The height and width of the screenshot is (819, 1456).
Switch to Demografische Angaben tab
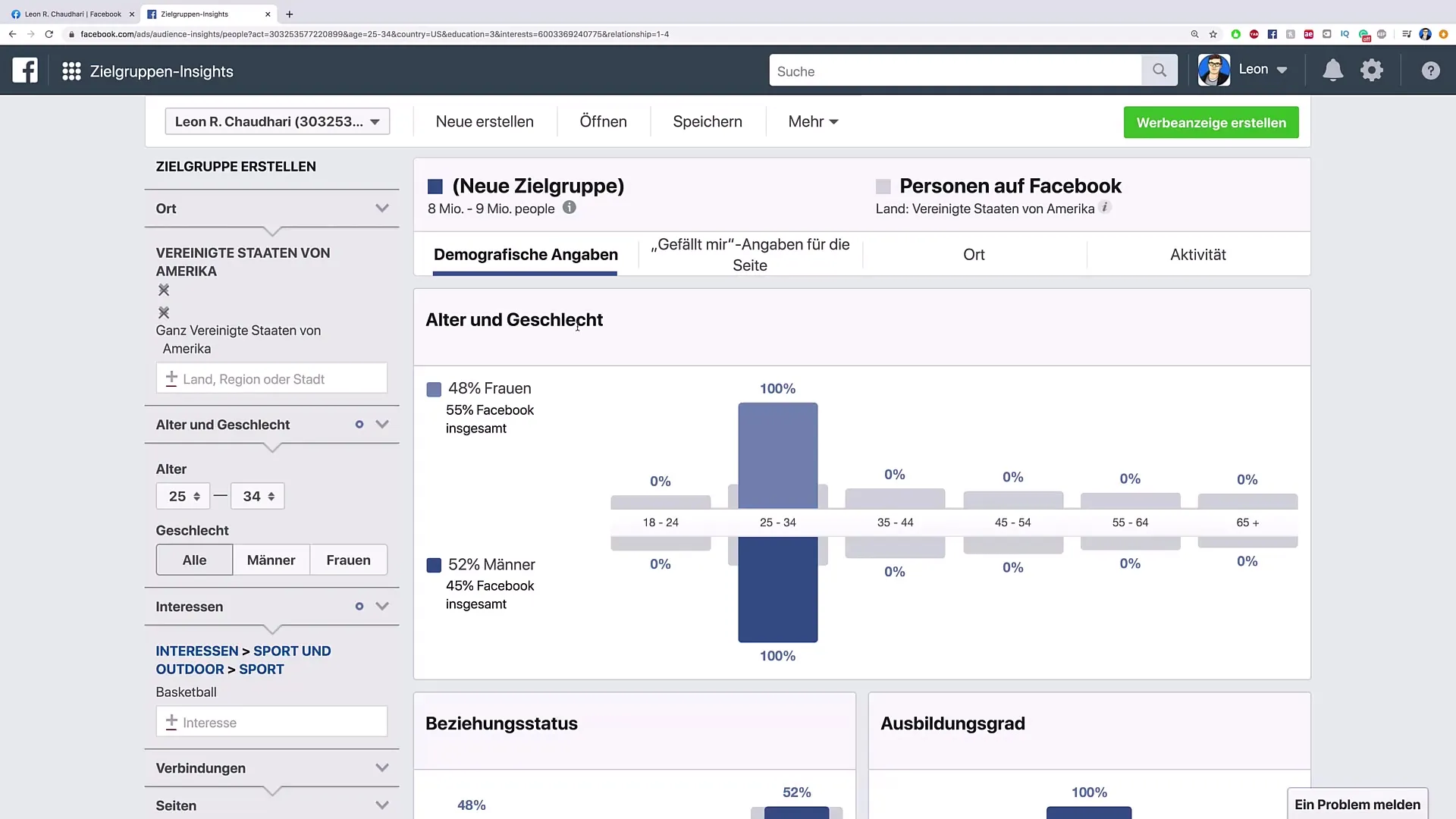pos(526,255)
